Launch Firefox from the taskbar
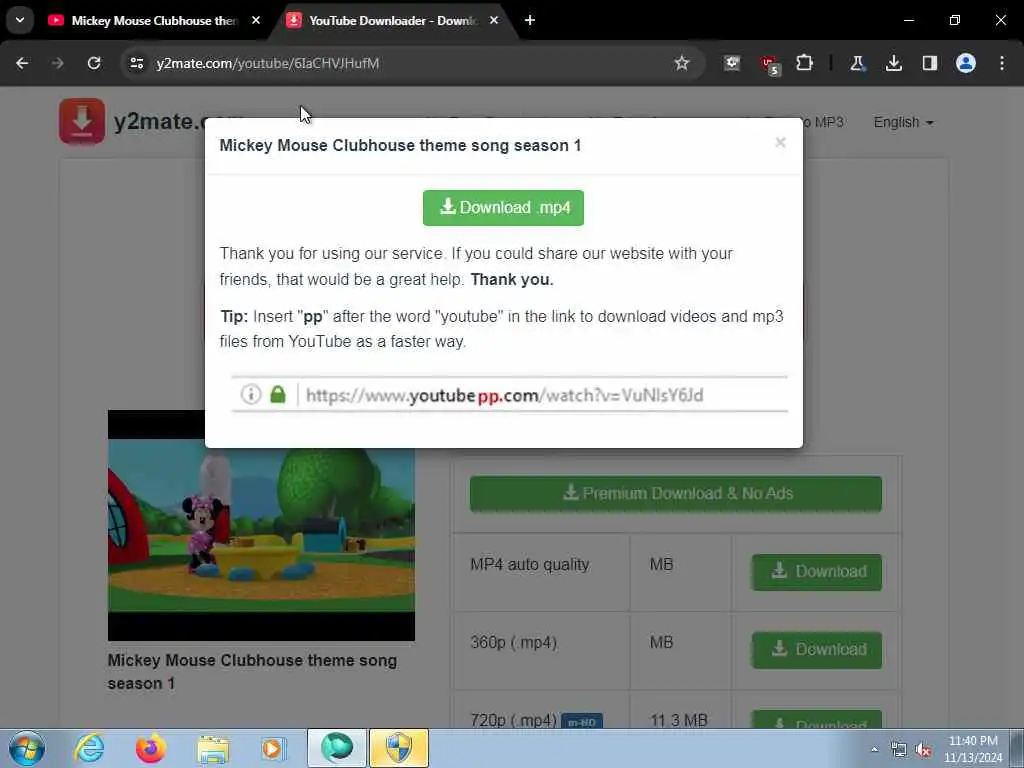Screen dimensions: 1024x768 coord(150,748)
